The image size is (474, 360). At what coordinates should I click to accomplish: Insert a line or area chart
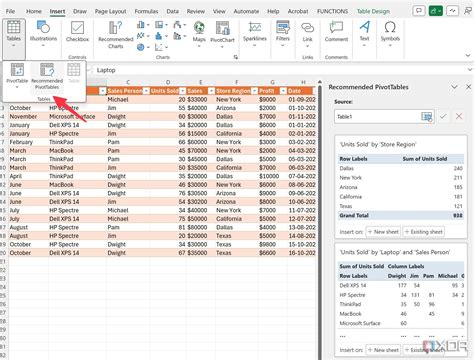click(x=143, y=36)
